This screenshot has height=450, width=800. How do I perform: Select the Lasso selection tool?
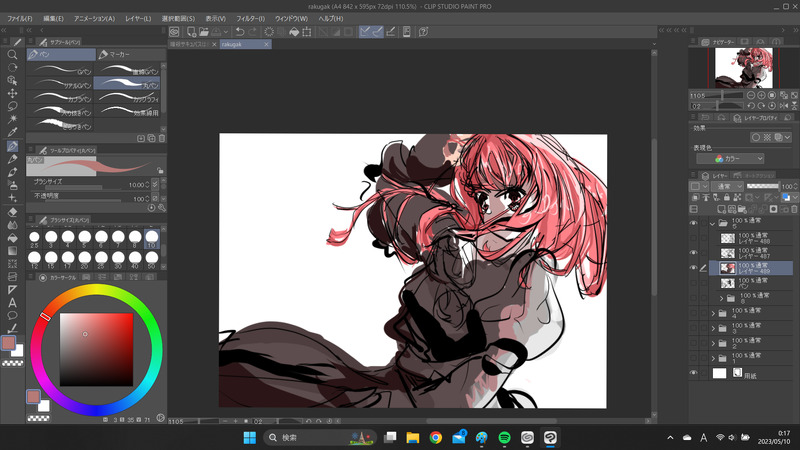pos(12,106)
